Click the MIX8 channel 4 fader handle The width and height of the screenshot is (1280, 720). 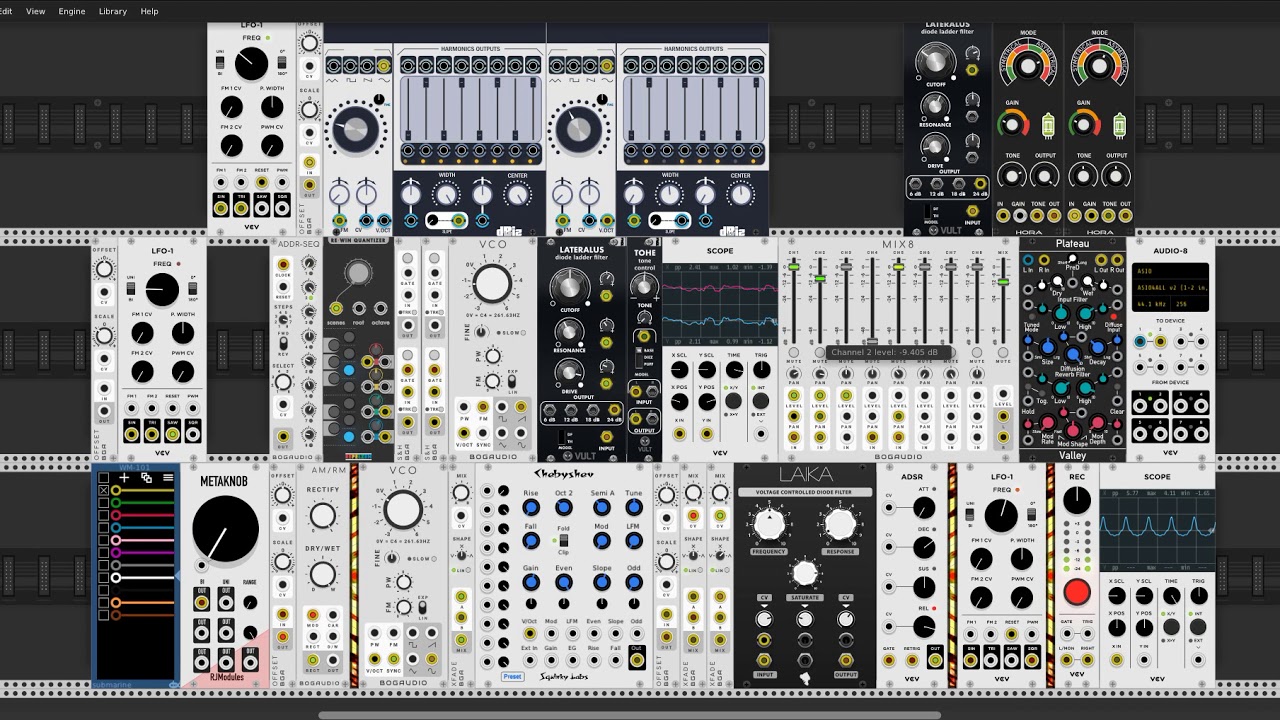click(x=872, y=341)
